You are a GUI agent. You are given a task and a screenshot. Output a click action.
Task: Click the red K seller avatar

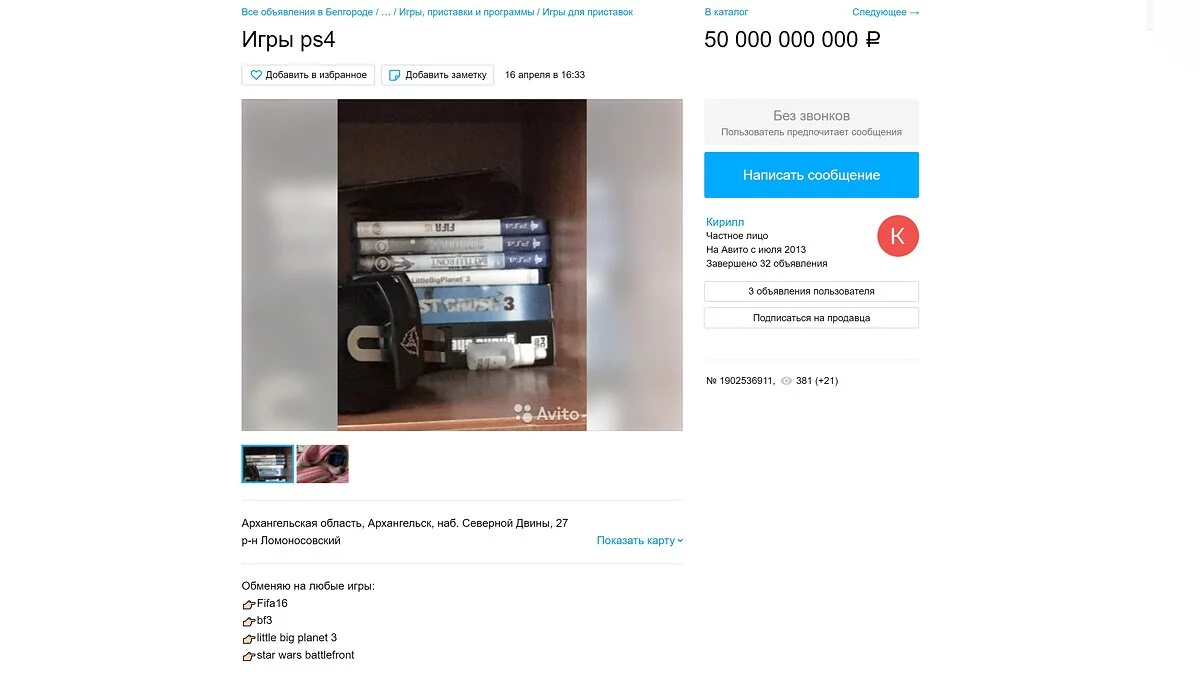(897, 236)
